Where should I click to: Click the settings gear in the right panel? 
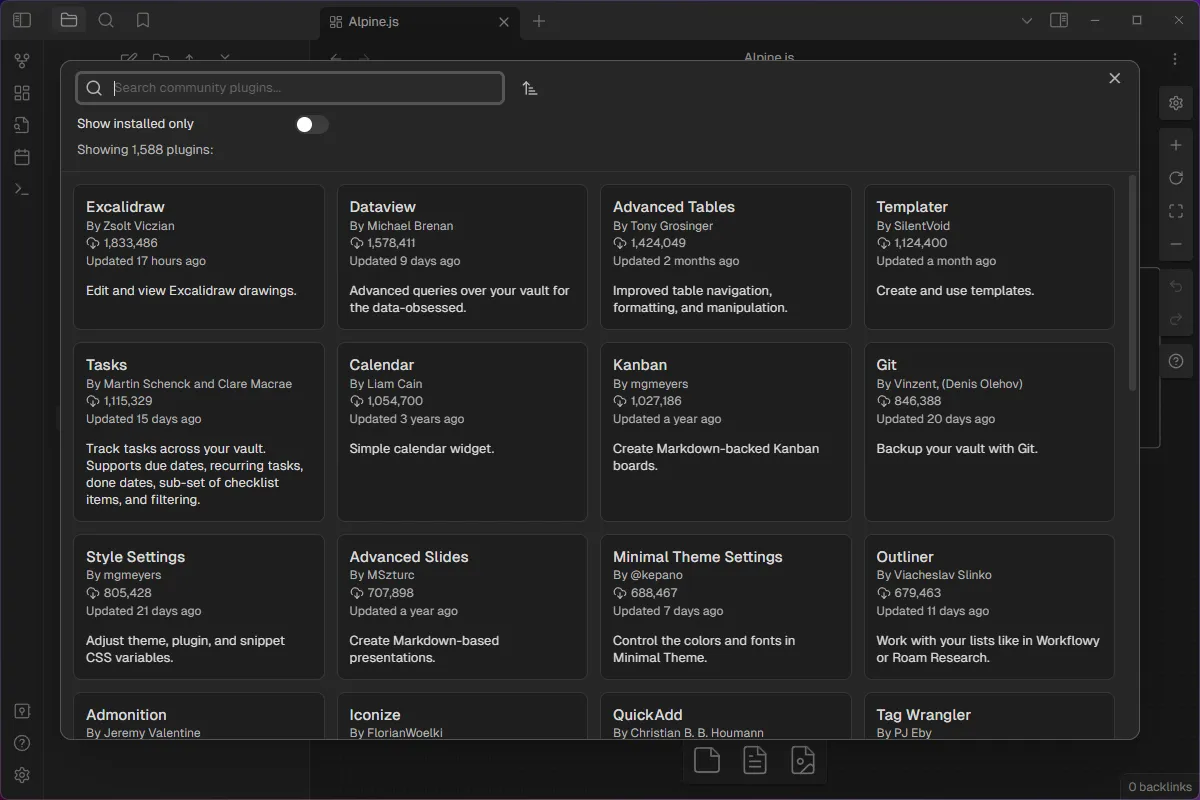click(x=1176, y=103)
